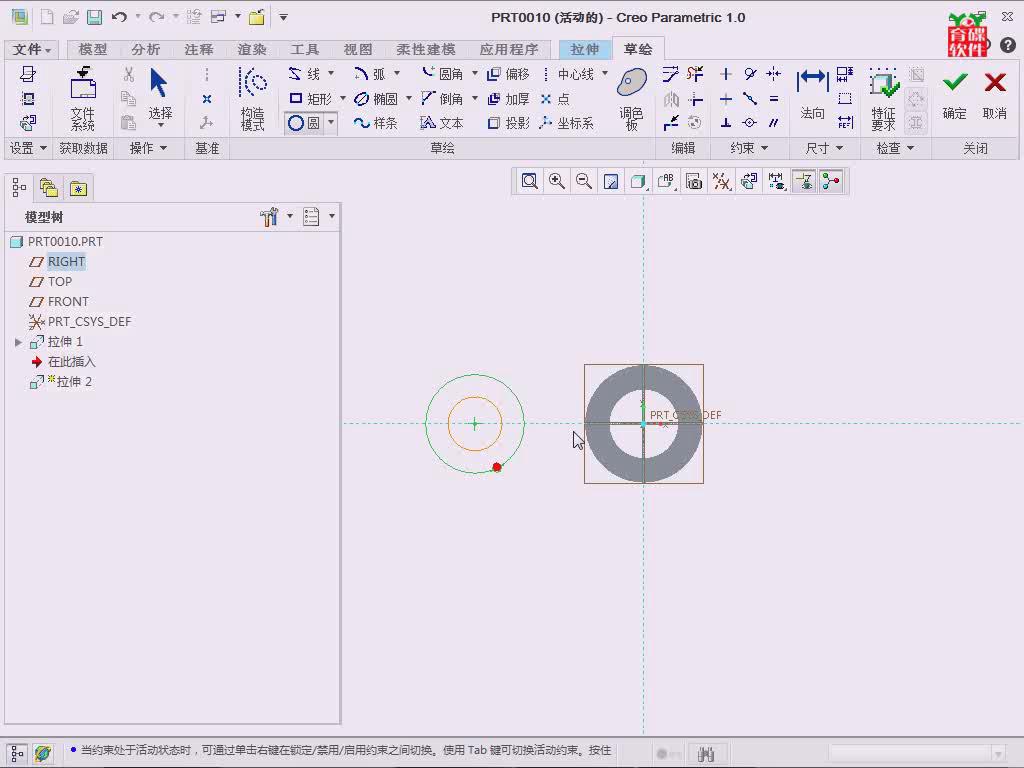Select 拉伸 2 in the model tree
The width and height of the screenshot is (1024, 768).
pos(74,381)
